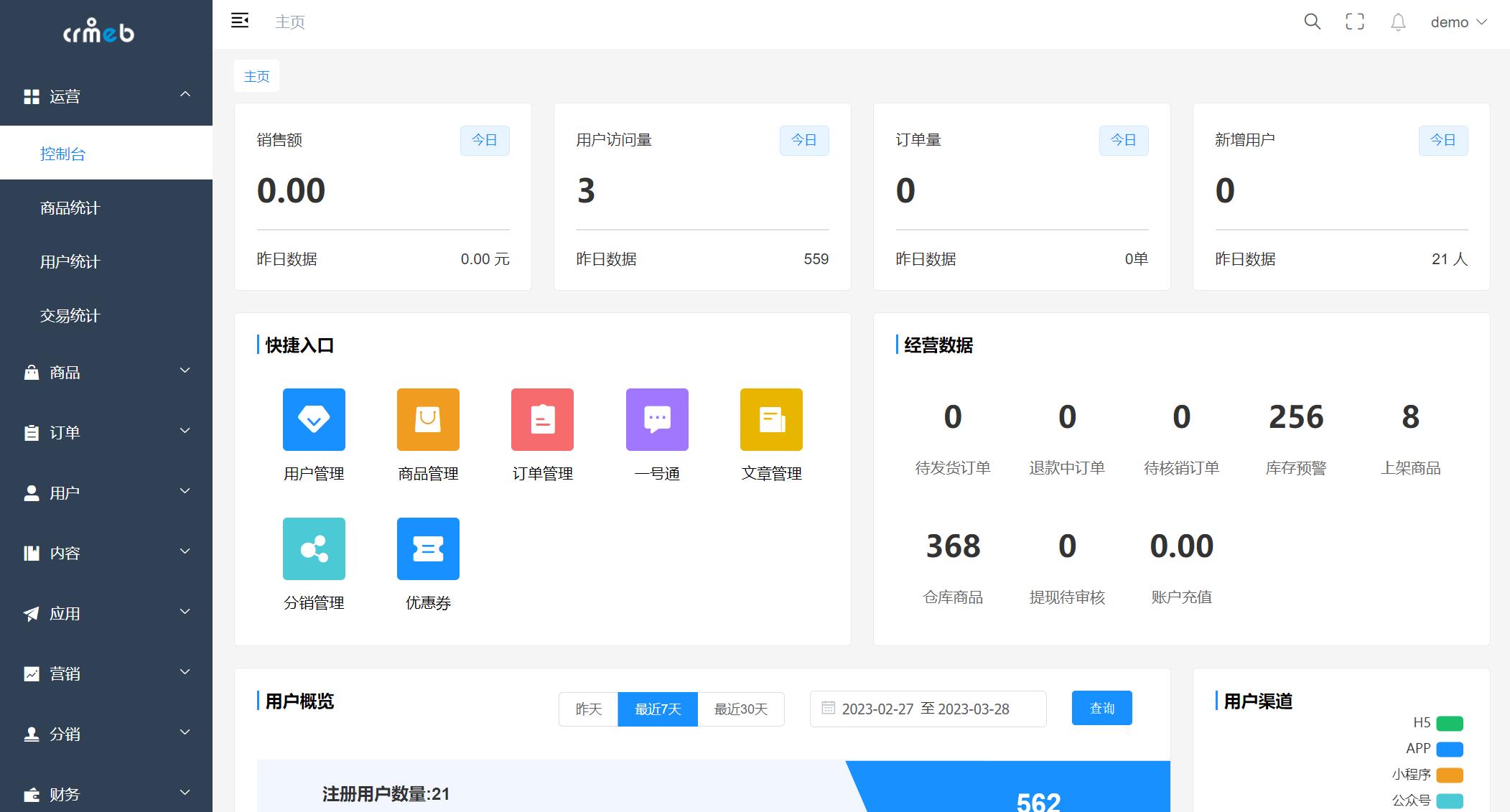Open the 订单管理 shortcut icon
1510x812 pixels.
click(x=542, y=419)
